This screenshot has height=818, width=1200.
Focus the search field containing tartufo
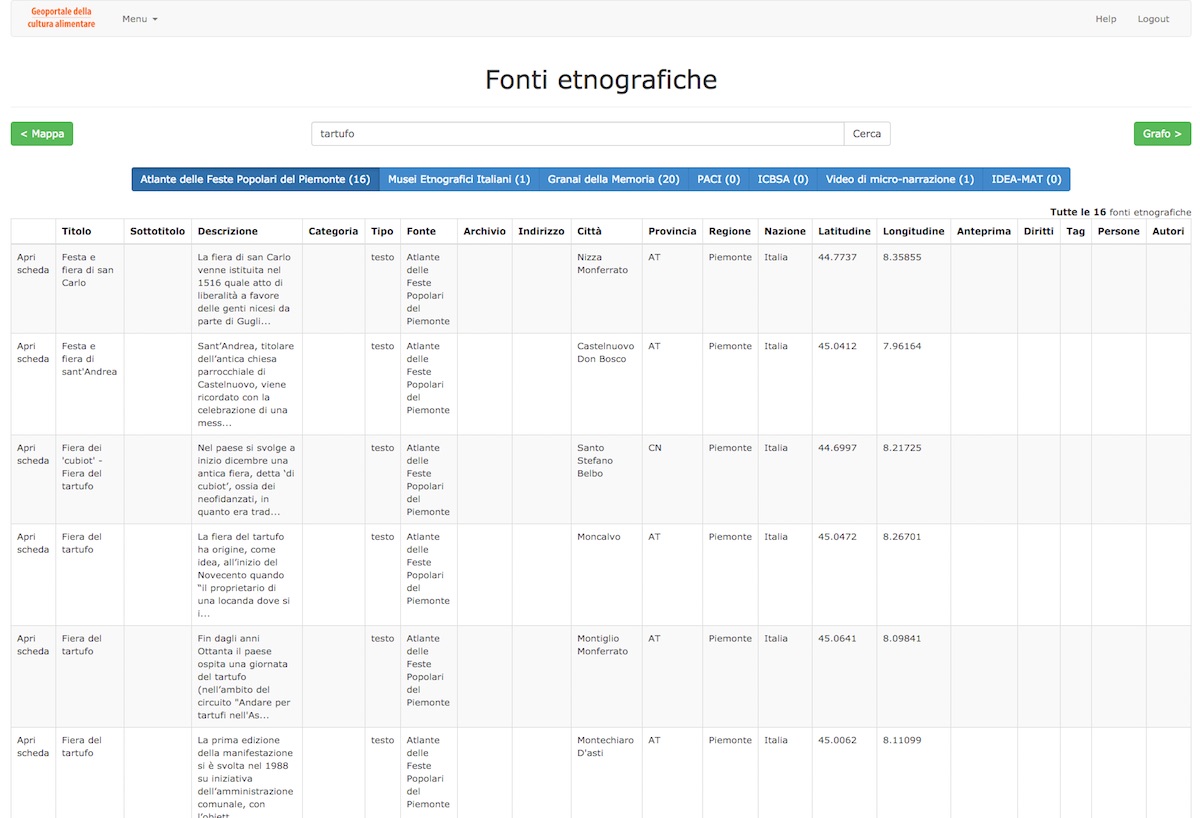tap(577, 134)
